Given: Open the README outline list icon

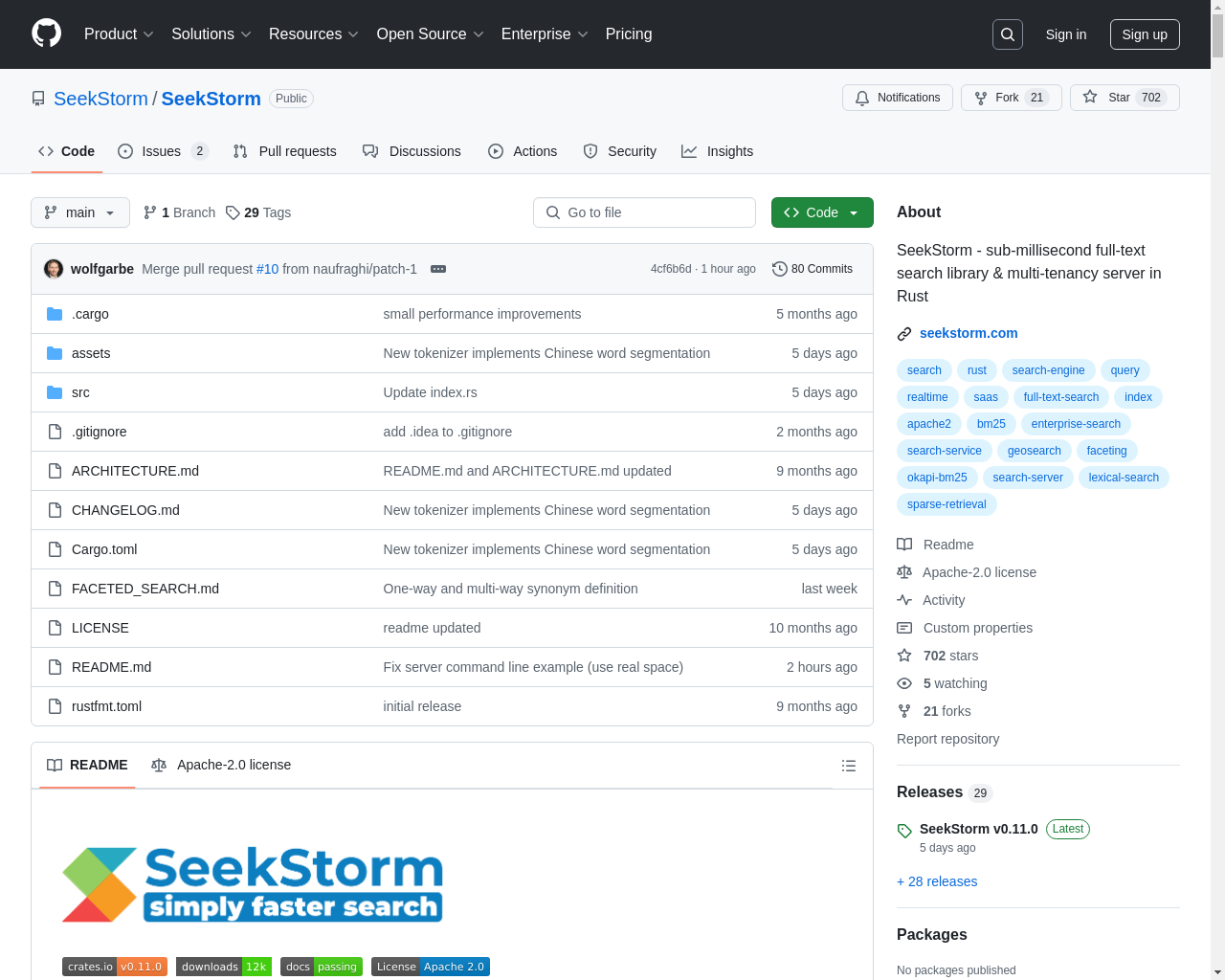Looking at the screenshot, I should tap(849, 766).
